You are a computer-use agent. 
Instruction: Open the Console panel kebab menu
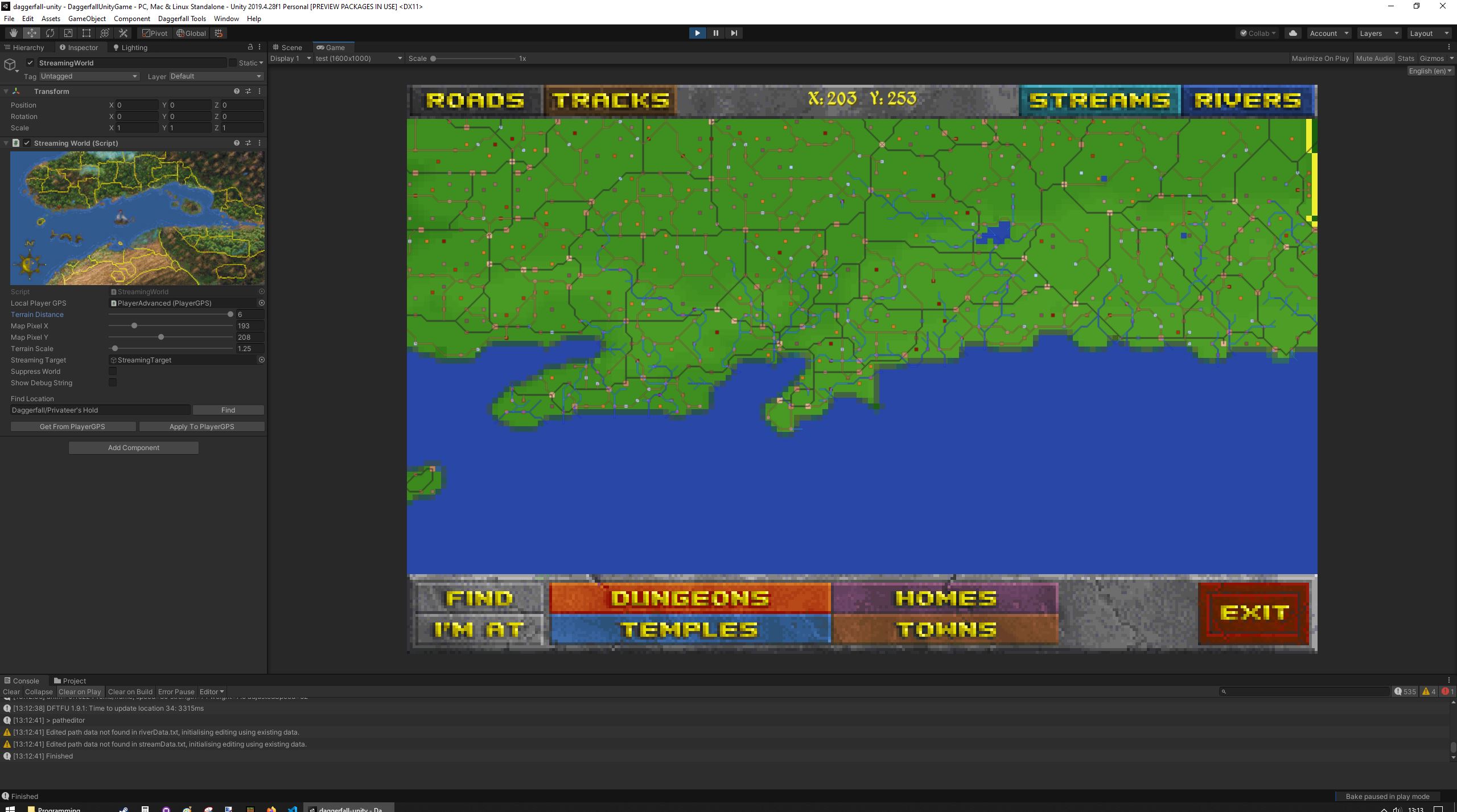[x=1449, y=680]
